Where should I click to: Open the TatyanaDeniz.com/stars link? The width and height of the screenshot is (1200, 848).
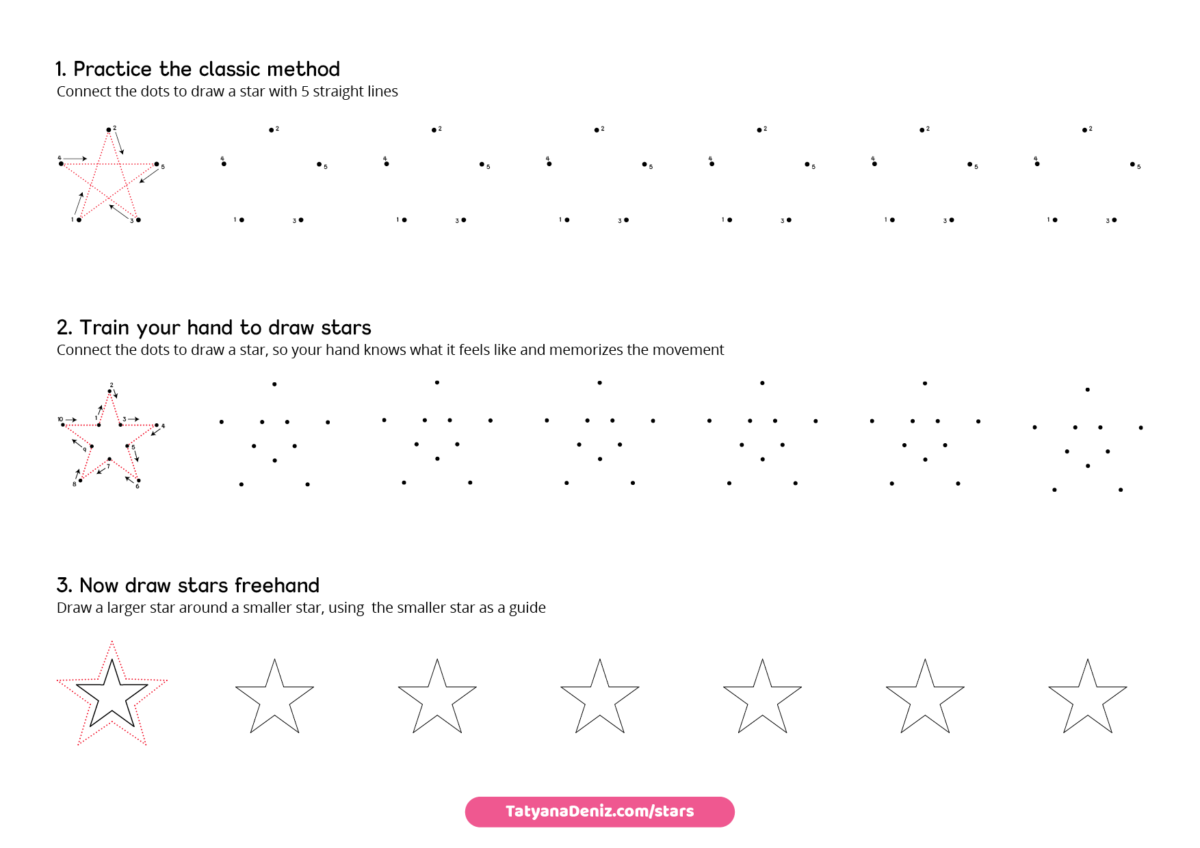[x=599, y=811]
